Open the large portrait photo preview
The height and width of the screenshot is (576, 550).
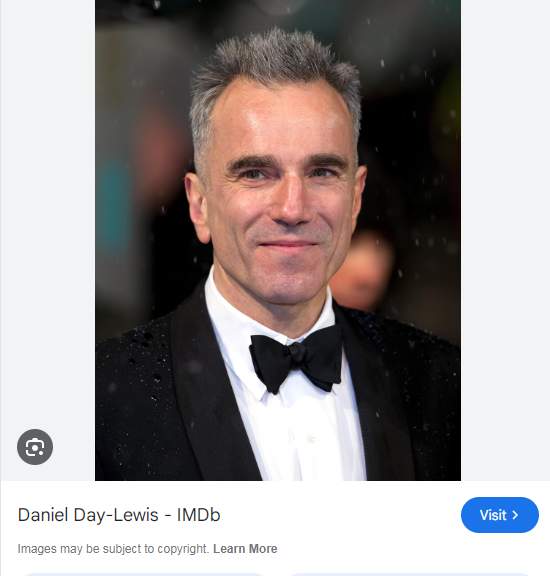278,240
